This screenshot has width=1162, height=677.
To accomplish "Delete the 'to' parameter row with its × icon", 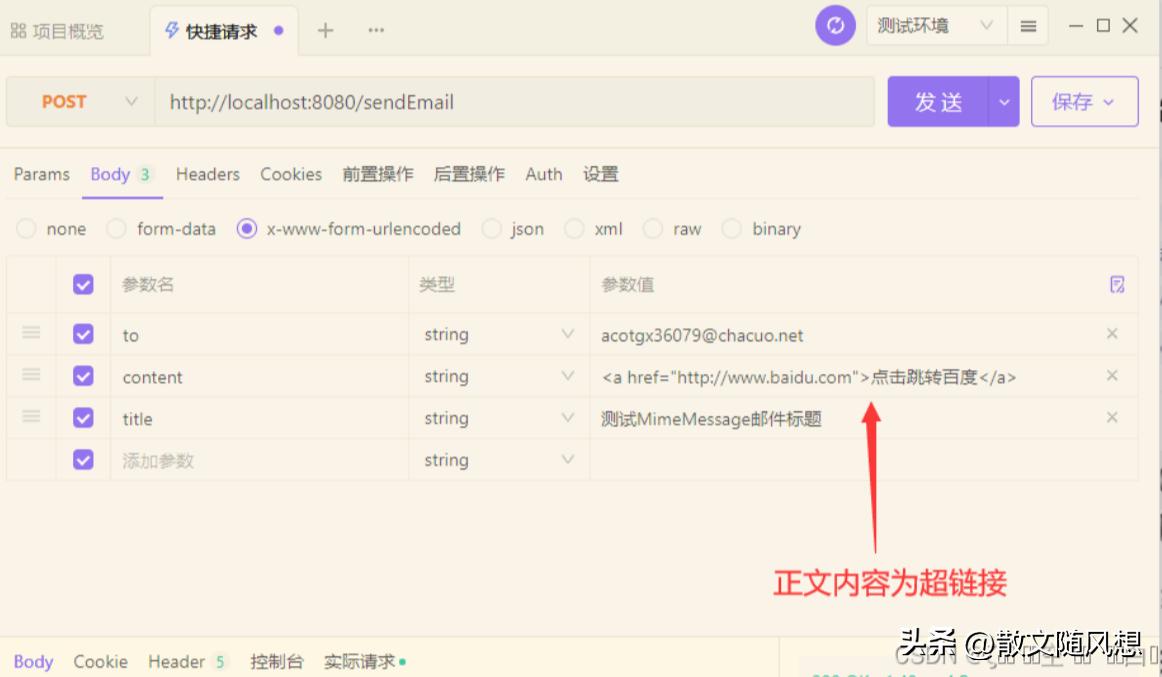I will point(1112,334).
